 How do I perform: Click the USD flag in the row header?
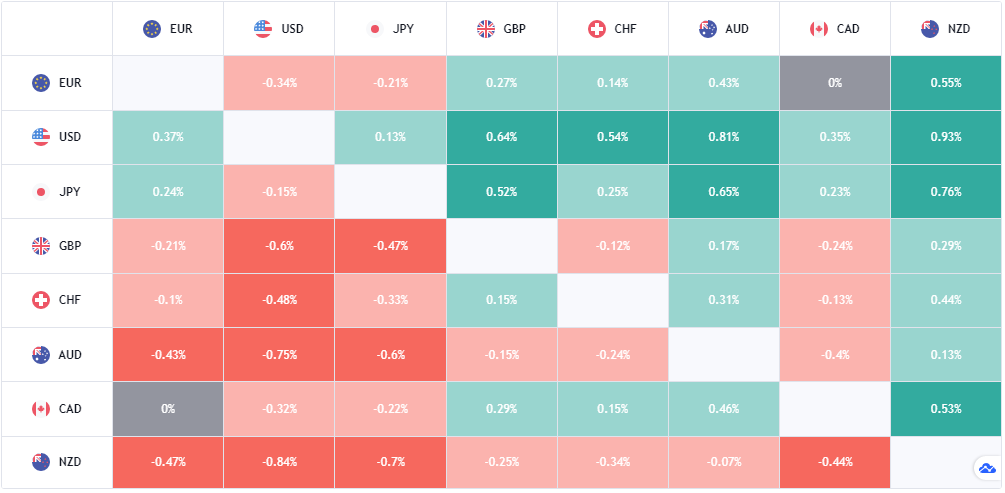coord(41,137)
